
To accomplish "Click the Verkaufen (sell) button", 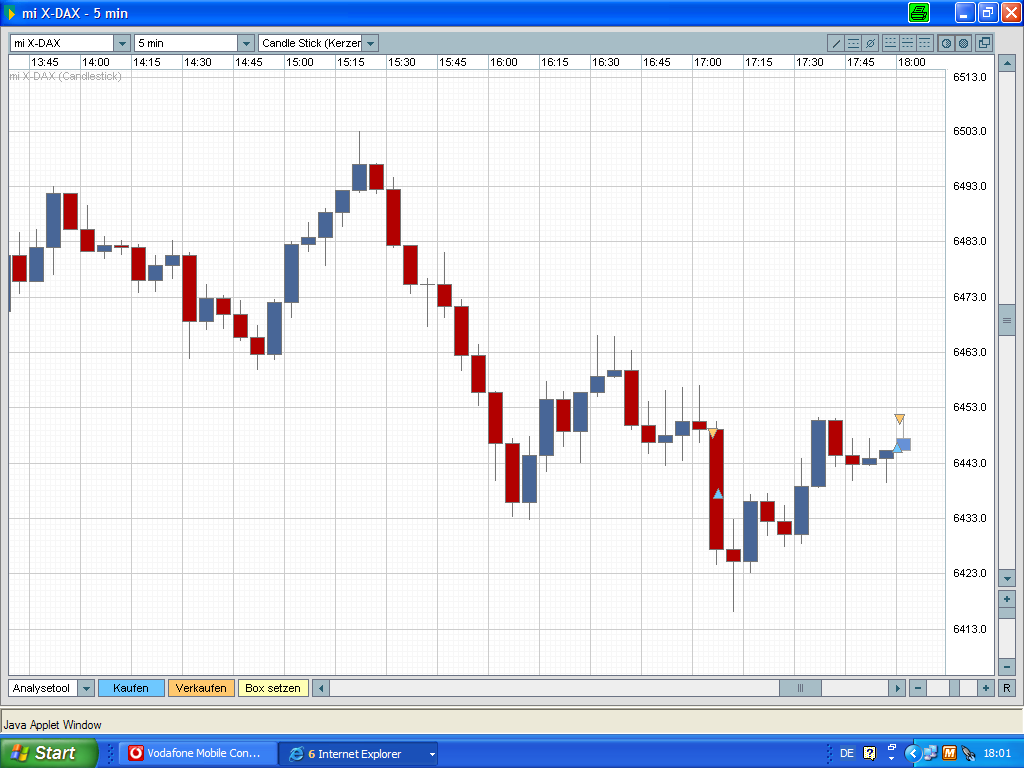I will pos(200,688).
